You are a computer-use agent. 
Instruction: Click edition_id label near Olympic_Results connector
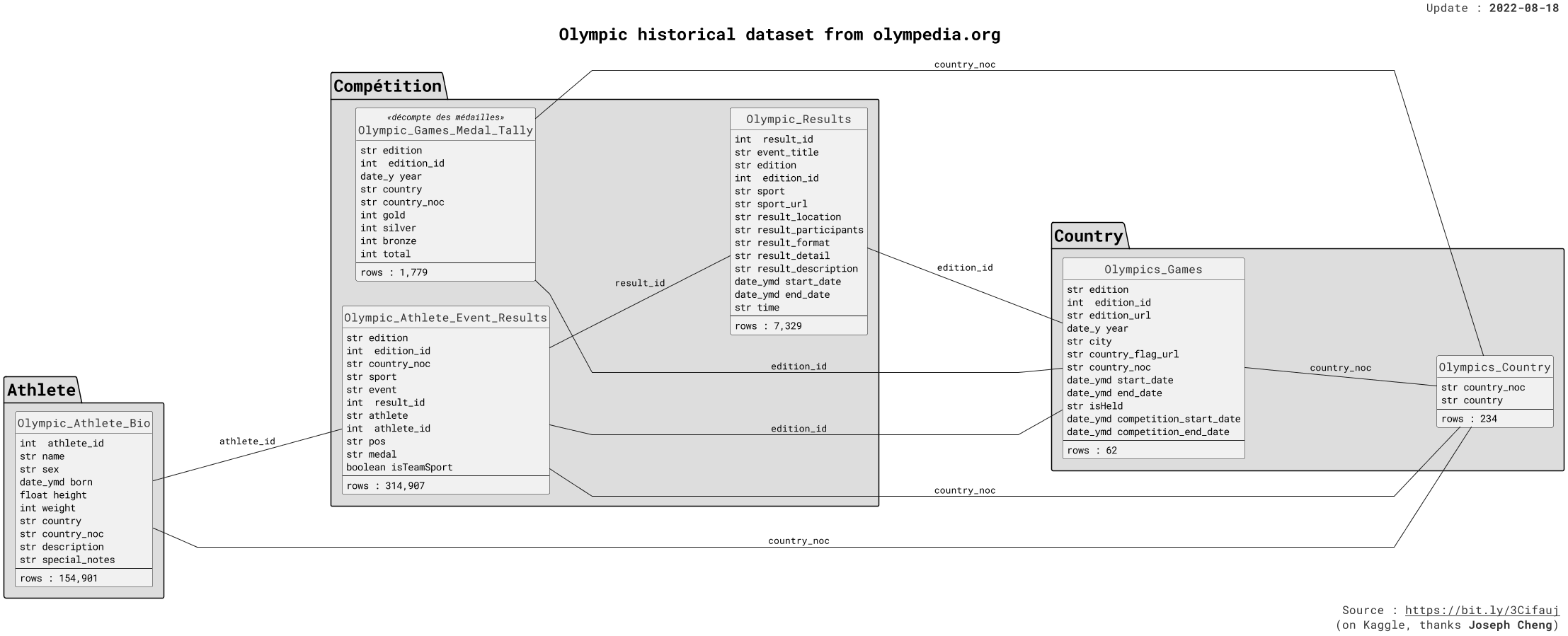pos(964,267)
